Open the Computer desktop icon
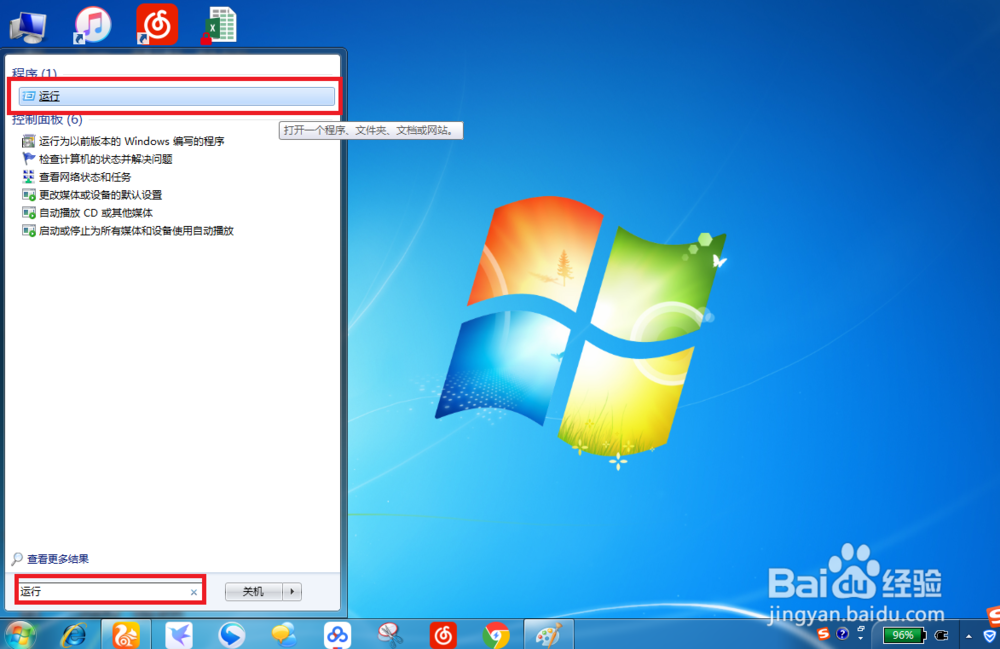This screenshot has width=1000, height=649. [x=28, y=26]
